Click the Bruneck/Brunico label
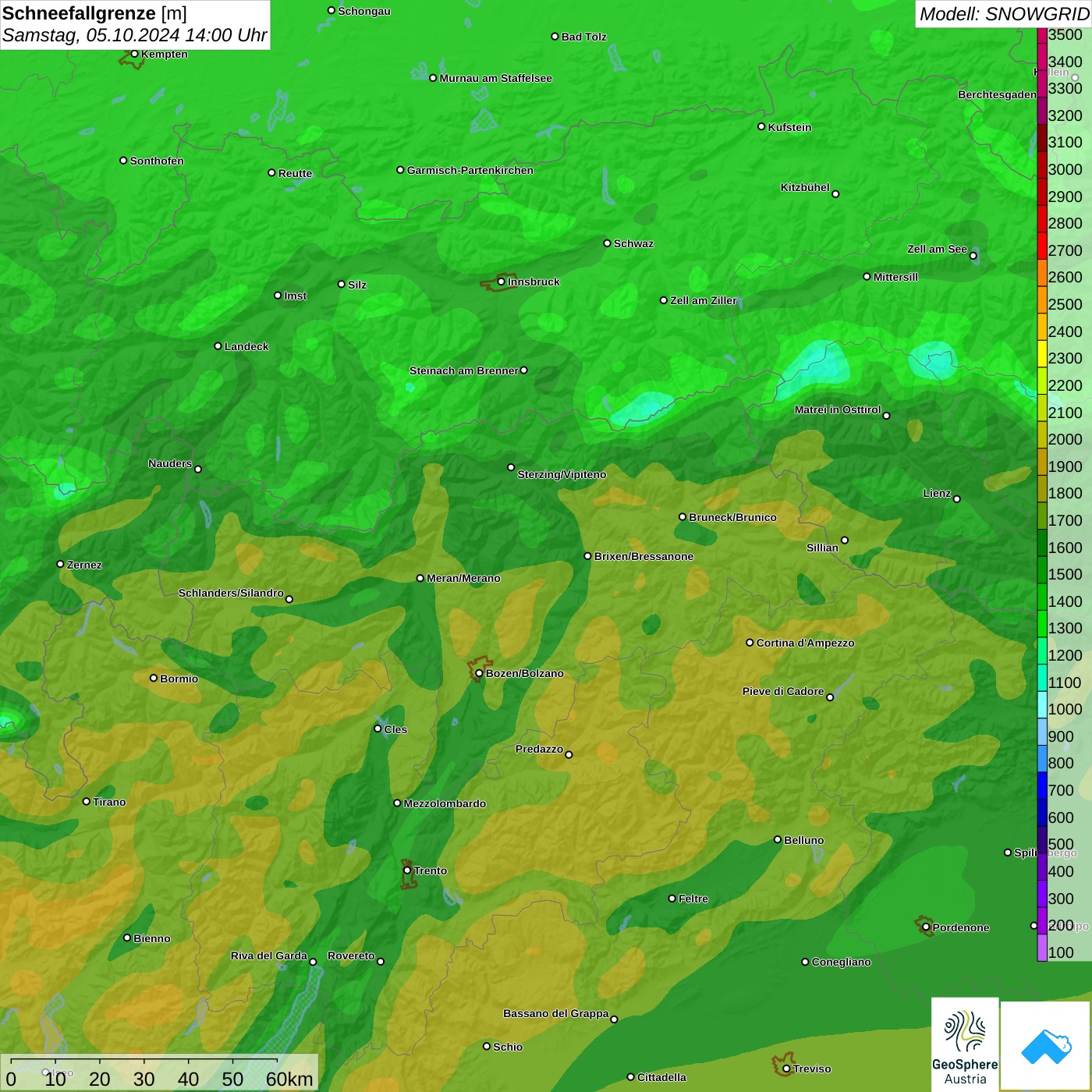 click(x=733, y=517)
